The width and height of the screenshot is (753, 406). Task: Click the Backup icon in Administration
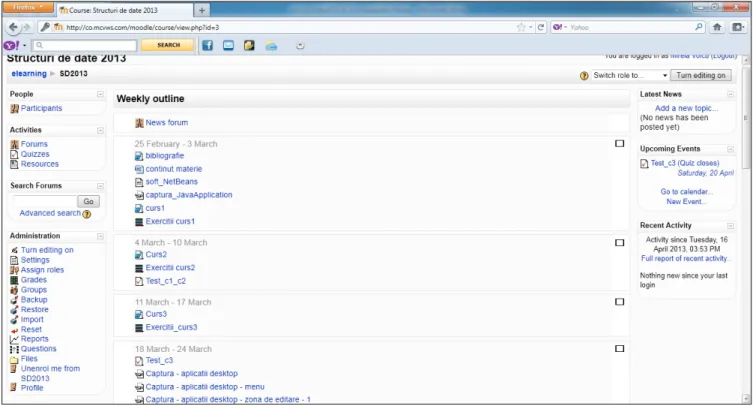pos(14,300)
